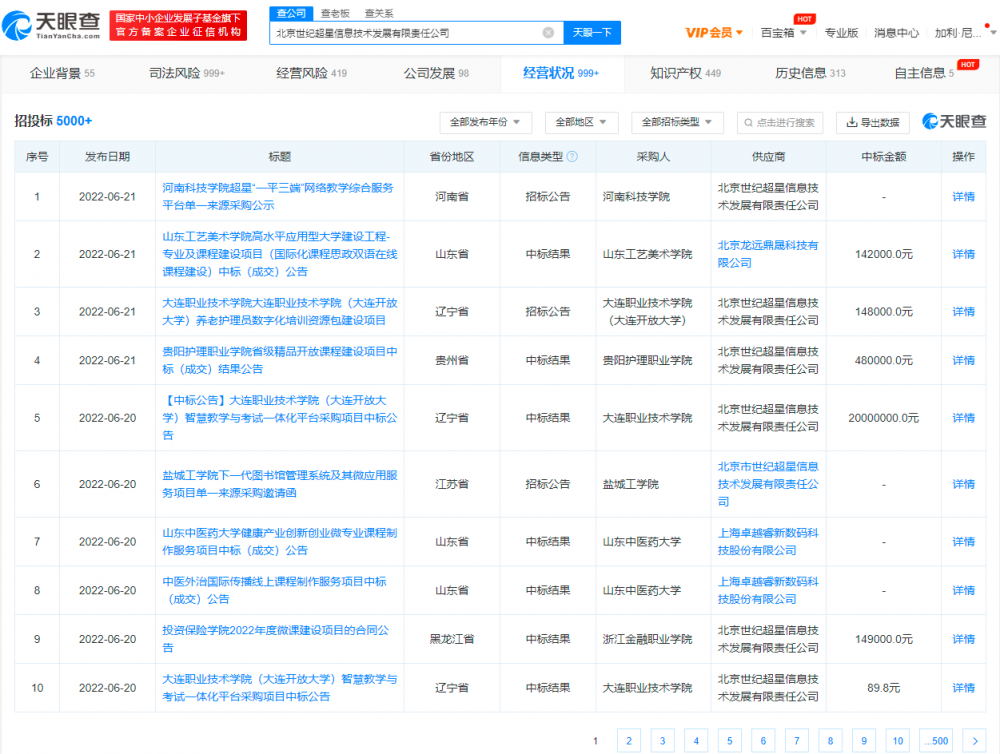
Task: Click the 浙江金融职业学院 purchaser cell
Action: pyautogui.click(x=653, y=639)
